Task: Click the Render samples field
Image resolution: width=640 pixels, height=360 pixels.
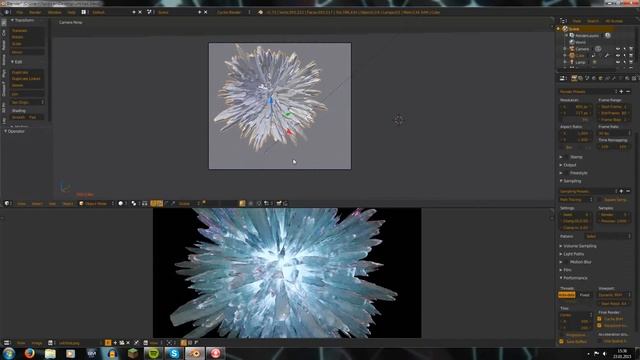Action: click(x=614, y=215)
